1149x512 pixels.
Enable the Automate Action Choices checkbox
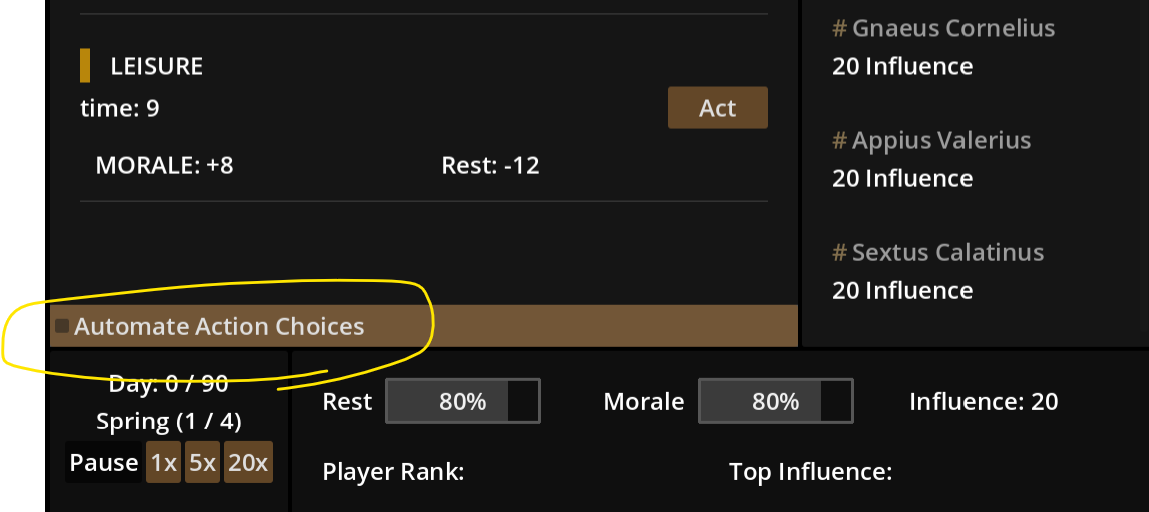pos(62,326)
